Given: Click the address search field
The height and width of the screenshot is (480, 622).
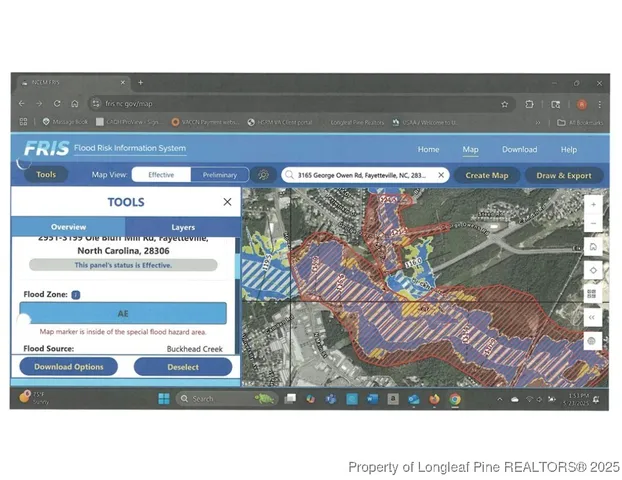Looking at the screenshot, I should [360, 175].
